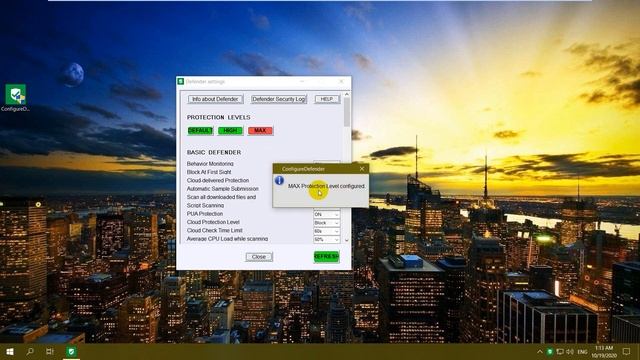This screenshot has height=360, width=640.
Task: Click the Behavior Monitoring label
Action: click(x=210, y=164)
